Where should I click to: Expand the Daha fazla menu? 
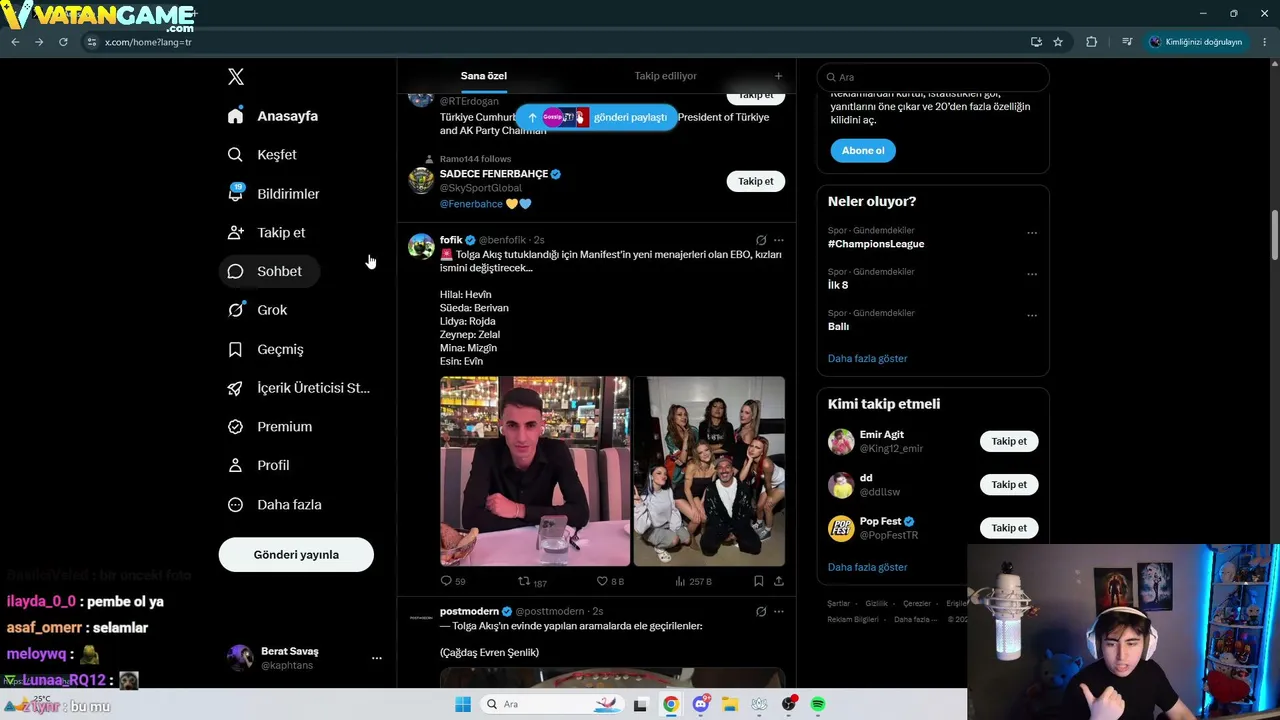pyautogui.click(x=274, y=505)
